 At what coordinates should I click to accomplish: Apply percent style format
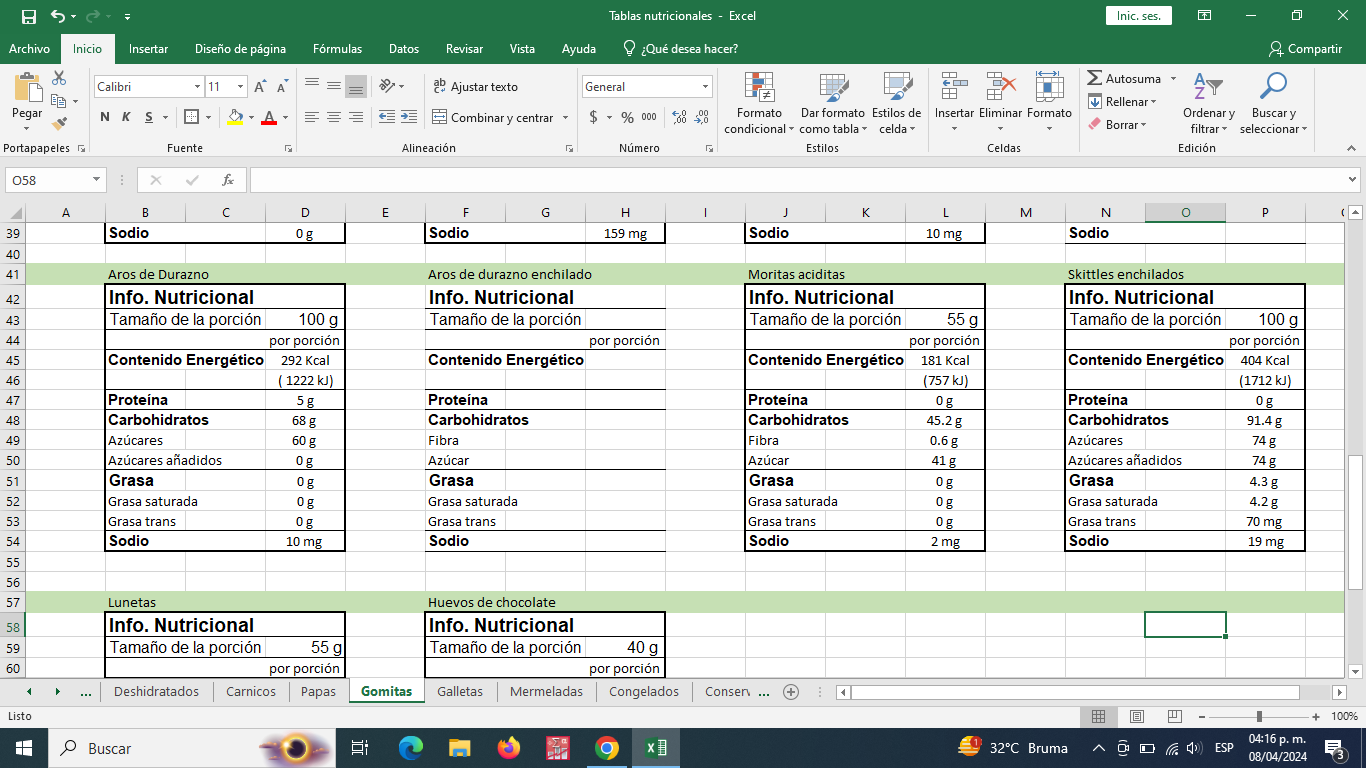pyautogui.click(x=627, y=117)
